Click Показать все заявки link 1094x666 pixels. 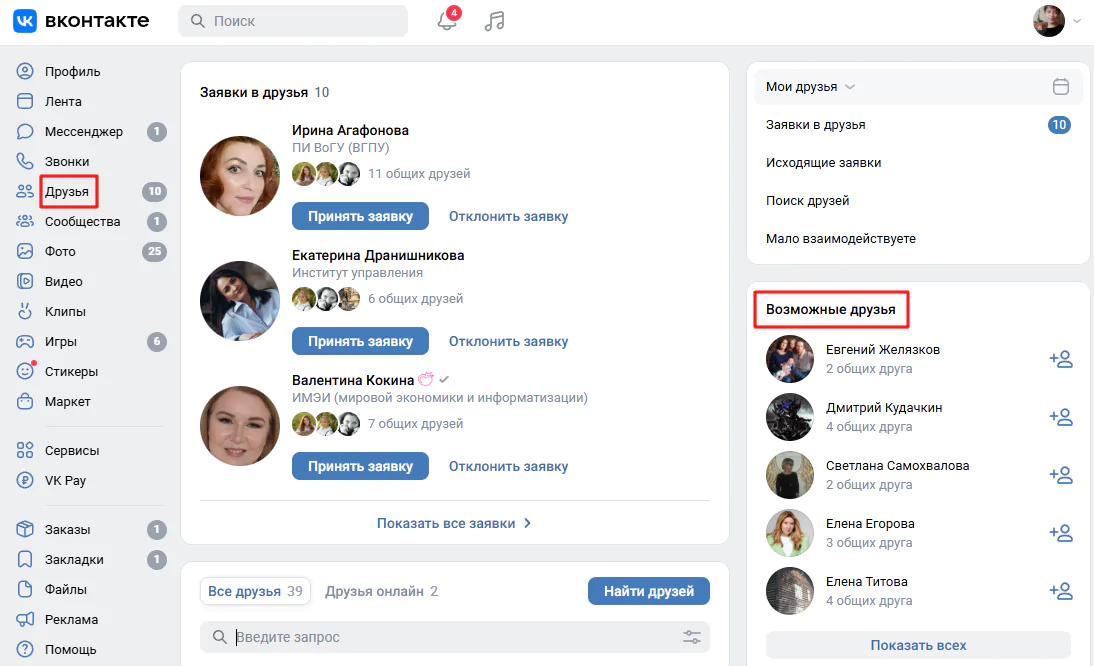454,523
